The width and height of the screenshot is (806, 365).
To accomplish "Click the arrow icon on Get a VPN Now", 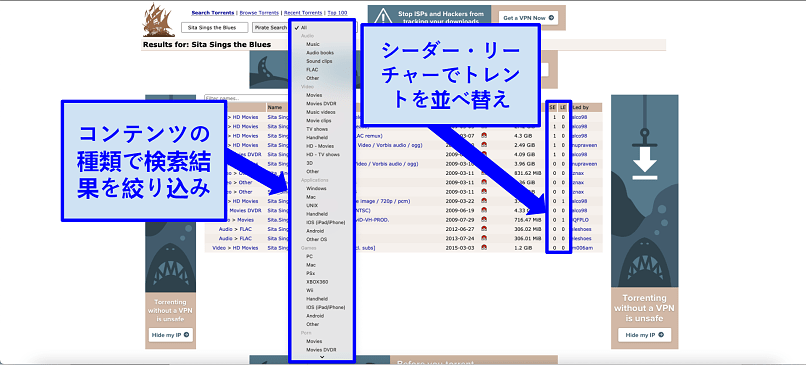I will [x=551, y=17].
